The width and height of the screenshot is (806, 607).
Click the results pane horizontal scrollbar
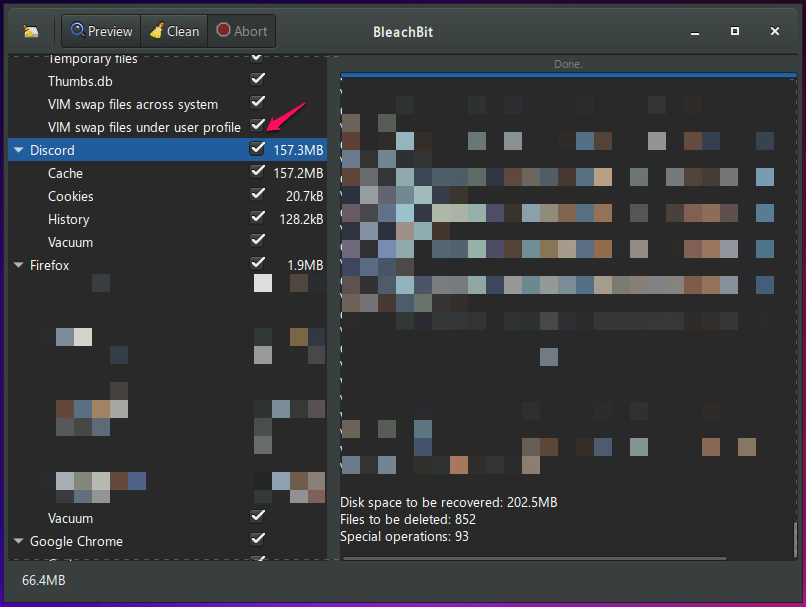click(x=535, y=558)
